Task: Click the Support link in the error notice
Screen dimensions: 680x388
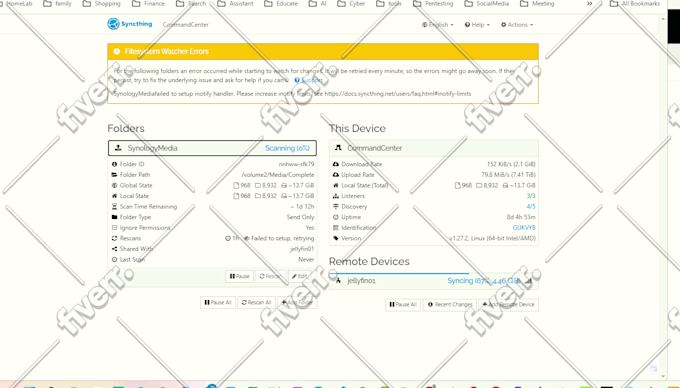Action: (x=308, y=80)
